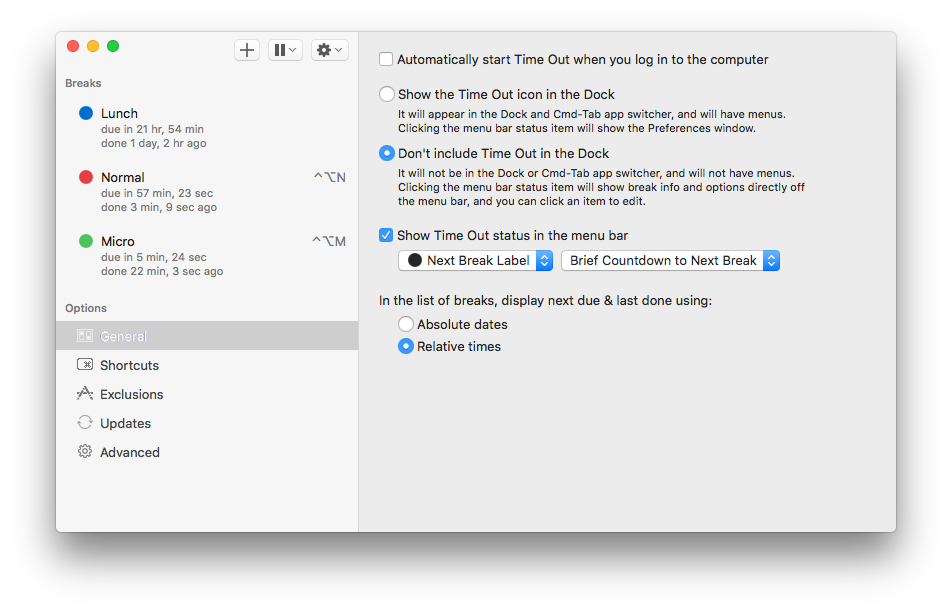Click 'due in 21 hr, 54 min' text
The height and width of the screenshot is (612, 952).
152,129
